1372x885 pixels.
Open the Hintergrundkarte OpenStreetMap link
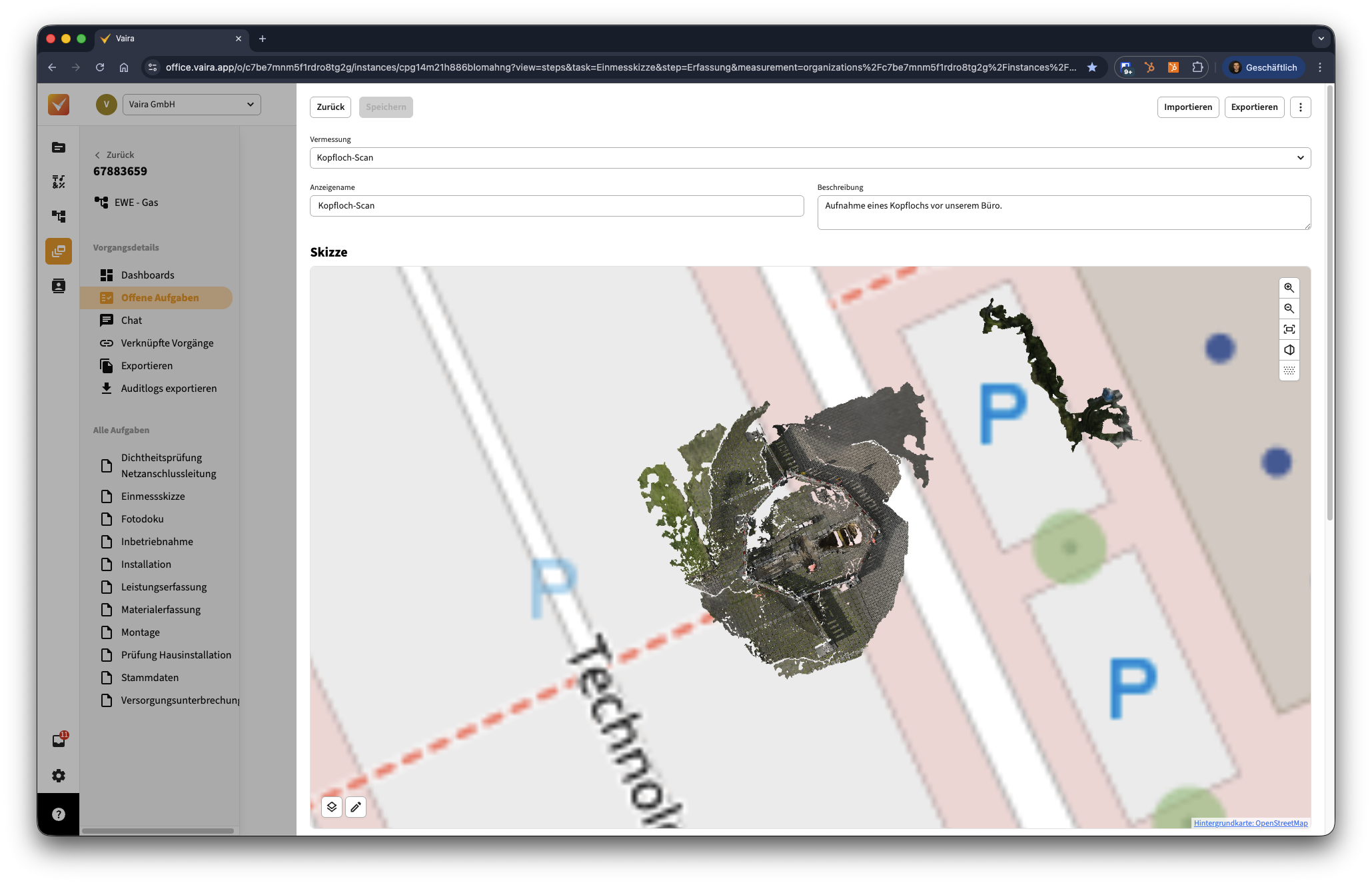point(1250,823)
